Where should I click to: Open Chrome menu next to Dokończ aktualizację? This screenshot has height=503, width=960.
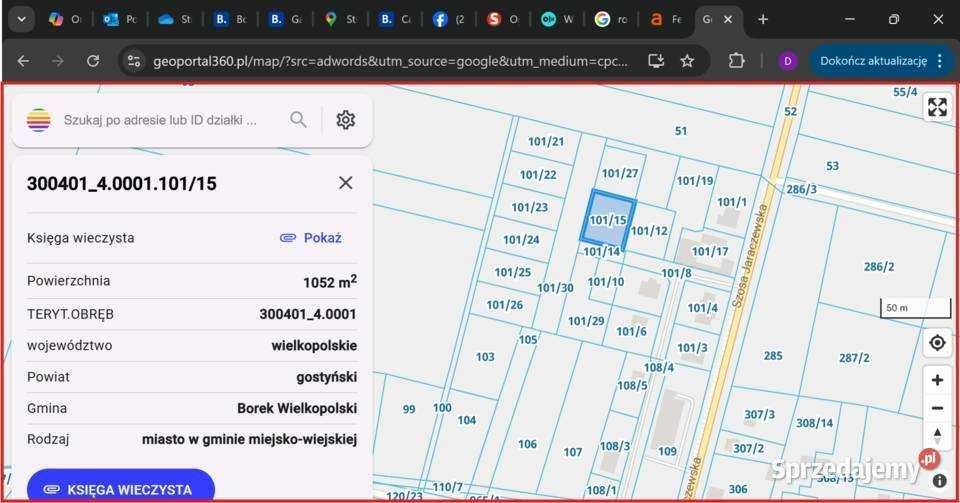click(939, 61)
